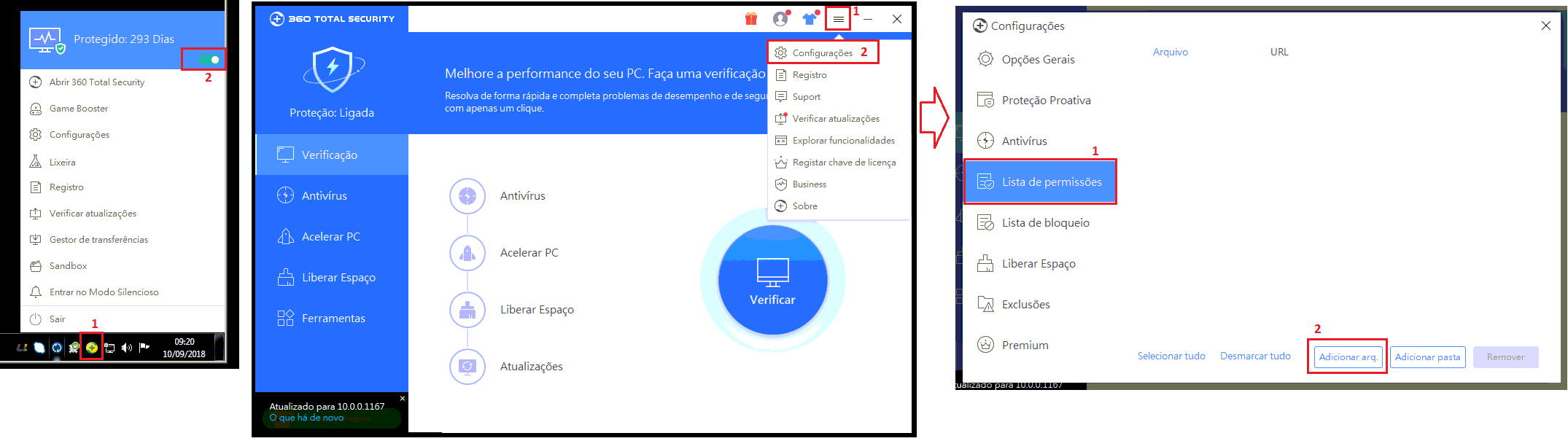The image size is (1568, 441).
Task: Click the Antivírus circle icon in checklist
Action: click(x=467, y=196)
